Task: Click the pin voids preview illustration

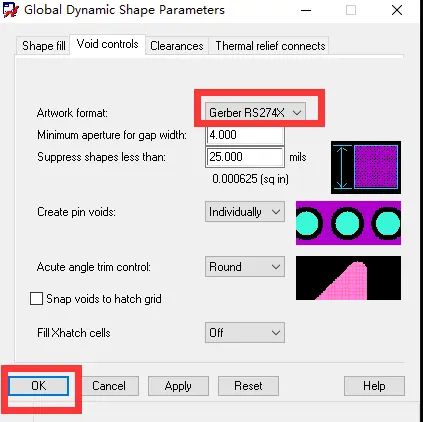Action: pyautogui.click(x=348, y=223)
